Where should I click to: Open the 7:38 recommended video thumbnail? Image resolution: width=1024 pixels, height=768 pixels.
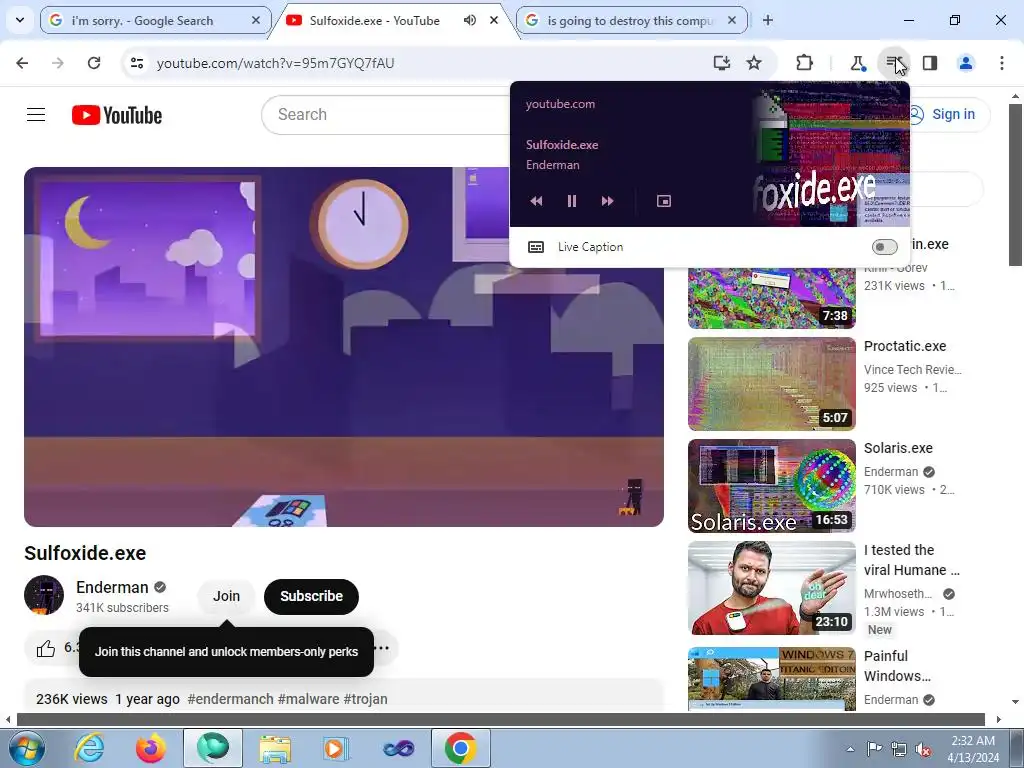point(771,298)
